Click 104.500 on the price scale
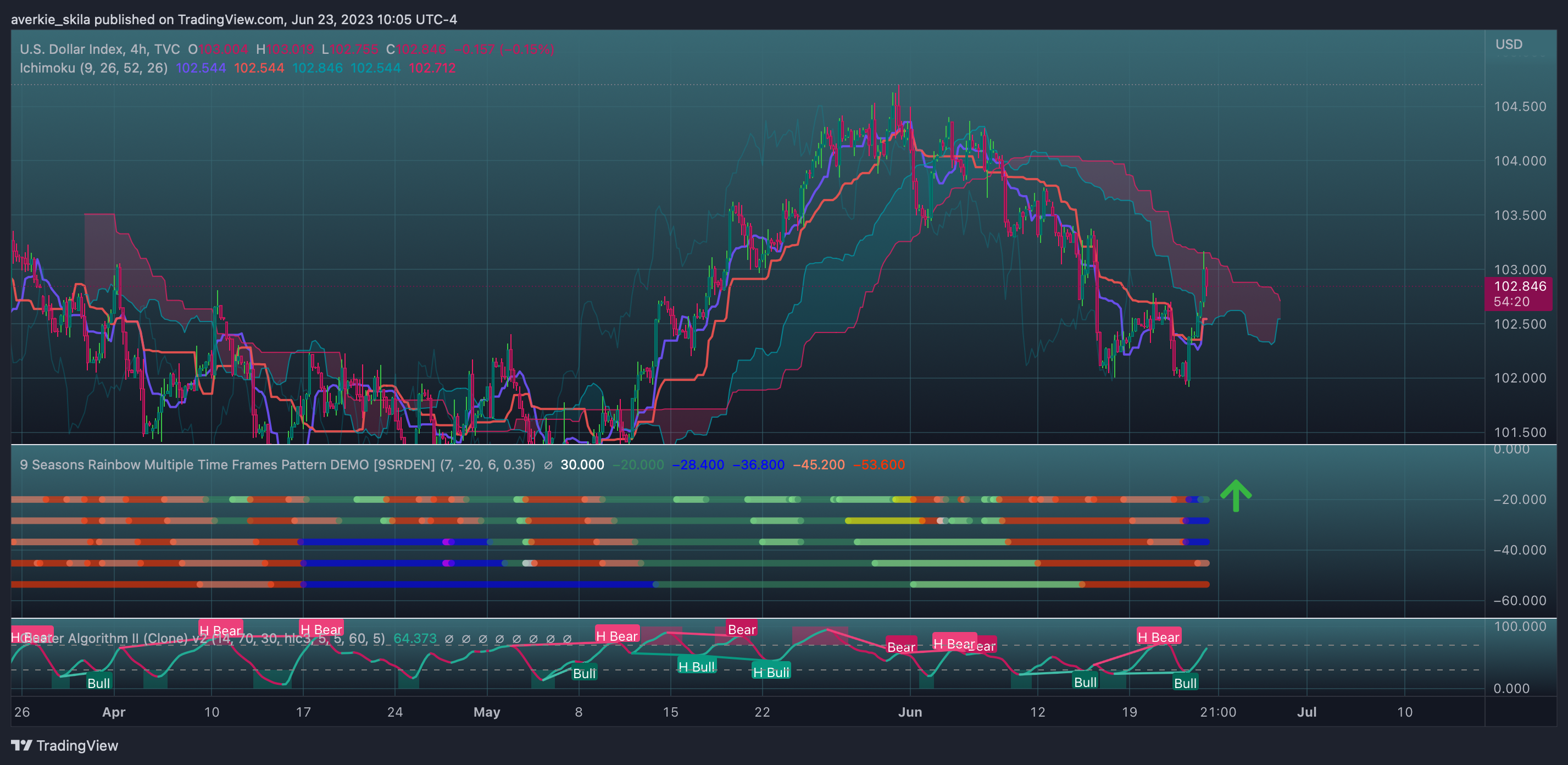The image size is (1568, 765). pyautogui.click(x=1520, y=107)
